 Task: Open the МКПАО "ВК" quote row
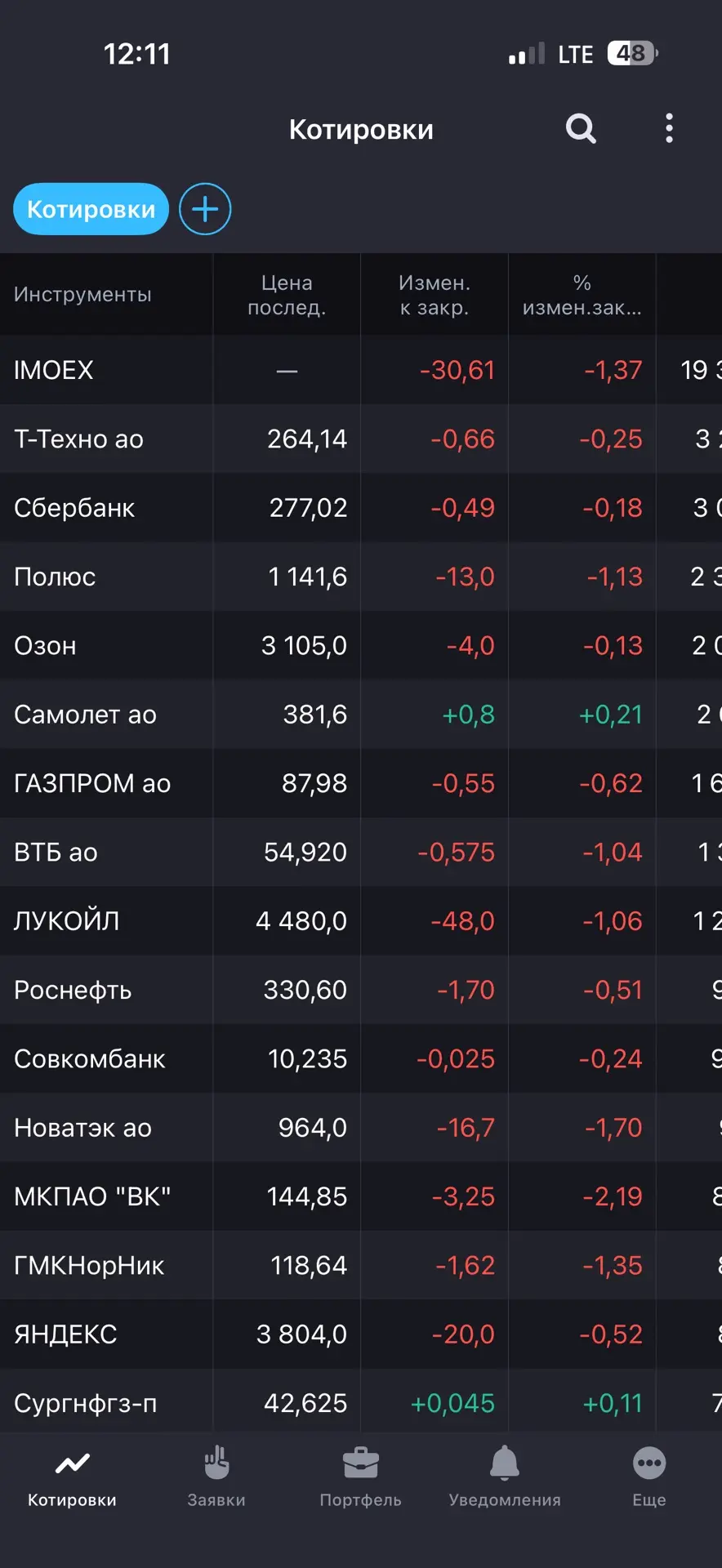click(361, 1196)
